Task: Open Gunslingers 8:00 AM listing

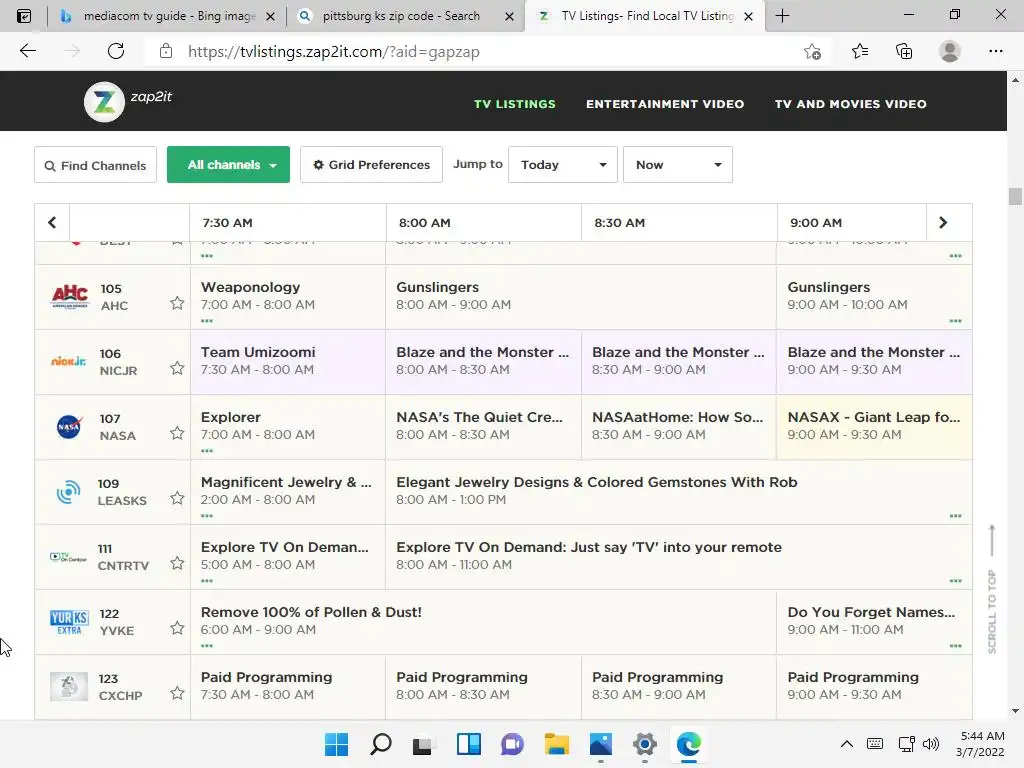Action: click(x=581, y=296)
